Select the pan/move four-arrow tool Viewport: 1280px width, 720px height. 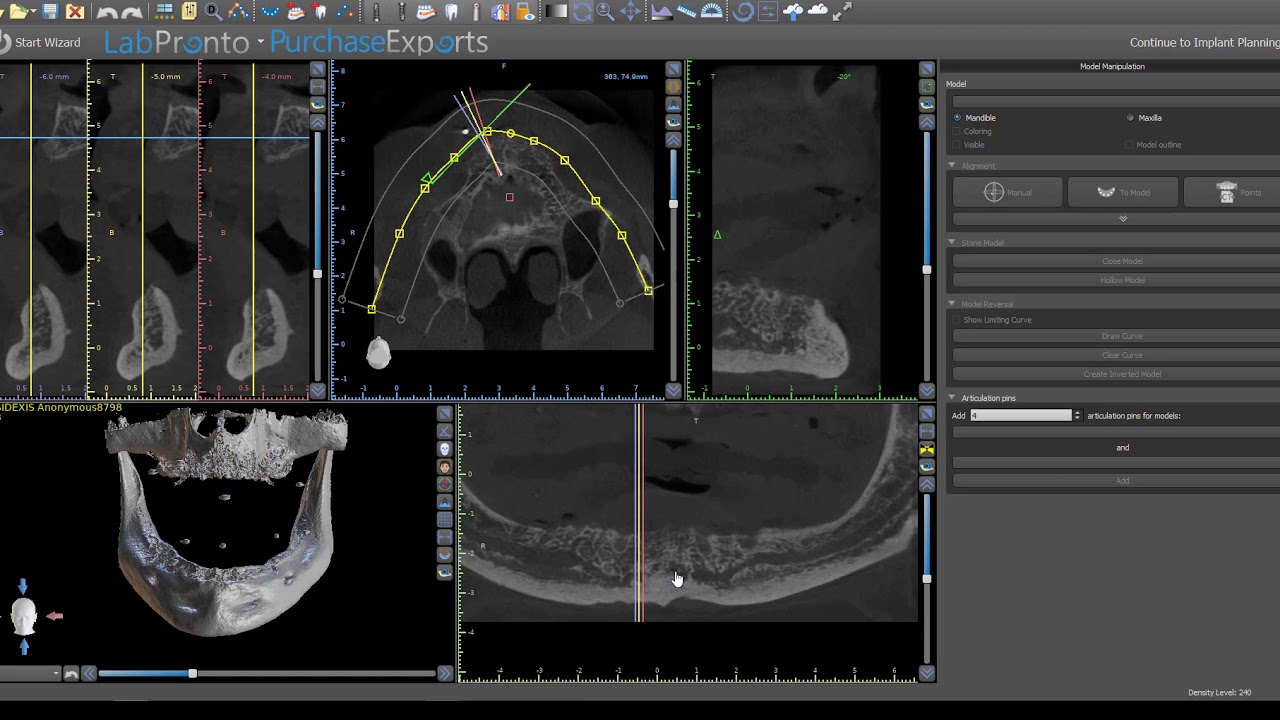click(630, 11)
